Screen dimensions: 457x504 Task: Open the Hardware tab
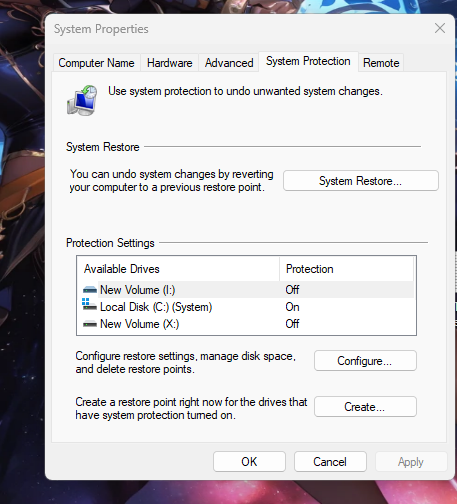tap(170, 63)
